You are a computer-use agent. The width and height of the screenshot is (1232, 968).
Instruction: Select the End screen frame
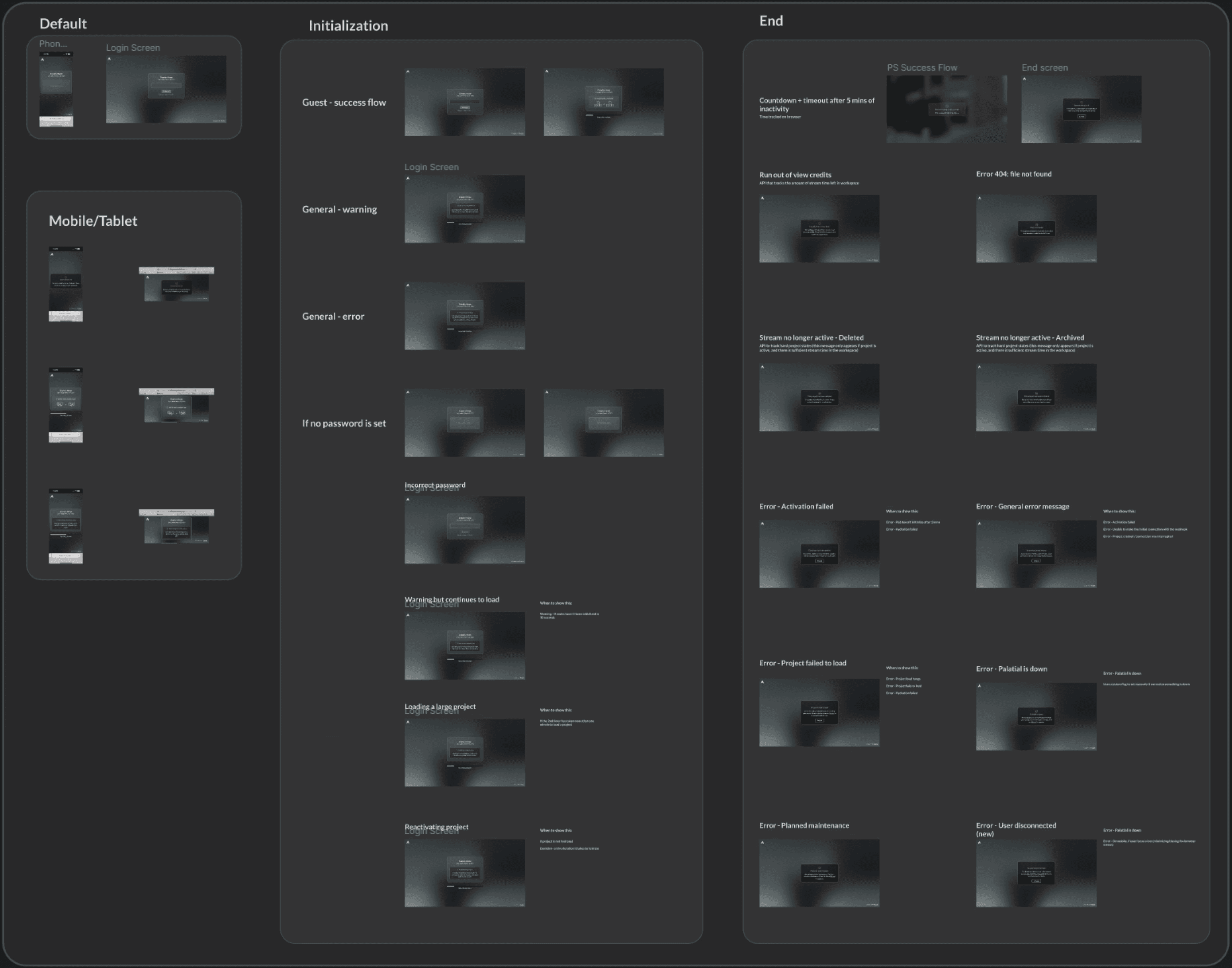tap(1081, 109)
